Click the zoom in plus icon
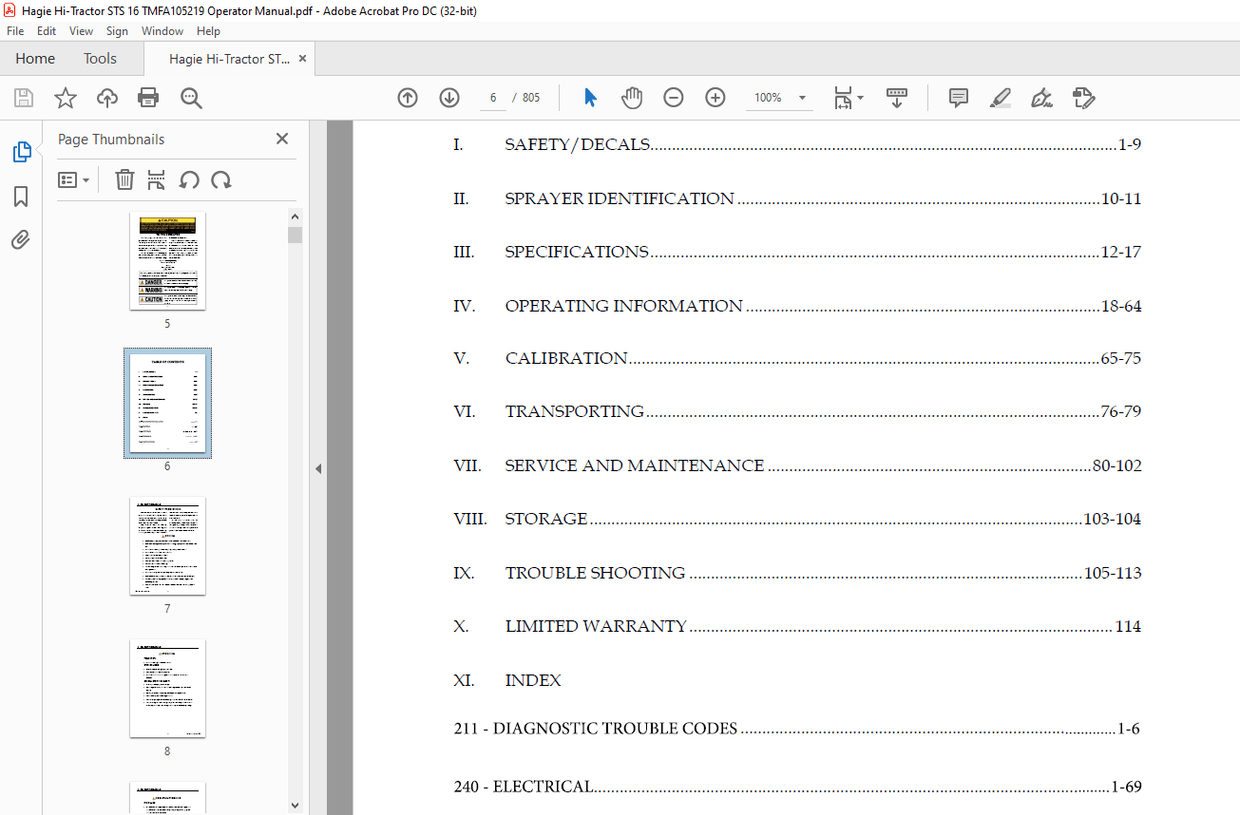Viewport: 1240px width, 815px height. (715, 97)
